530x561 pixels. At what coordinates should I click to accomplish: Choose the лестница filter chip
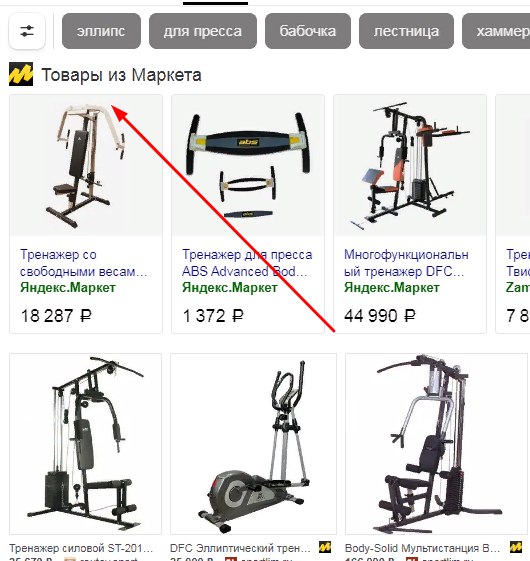pos(406,31)
